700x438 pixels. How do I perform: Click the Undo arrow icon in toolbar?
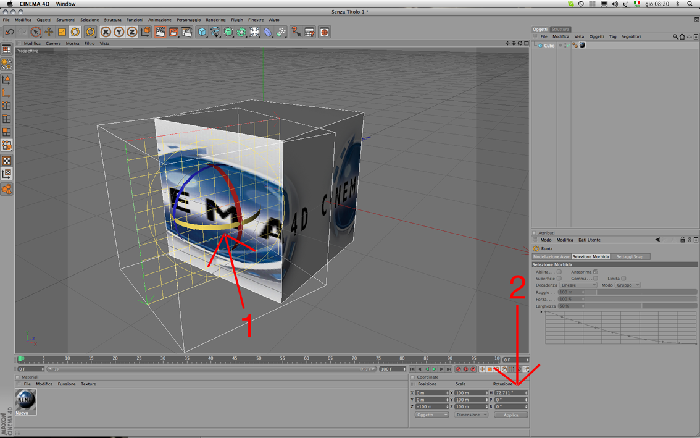pos(9,32)
